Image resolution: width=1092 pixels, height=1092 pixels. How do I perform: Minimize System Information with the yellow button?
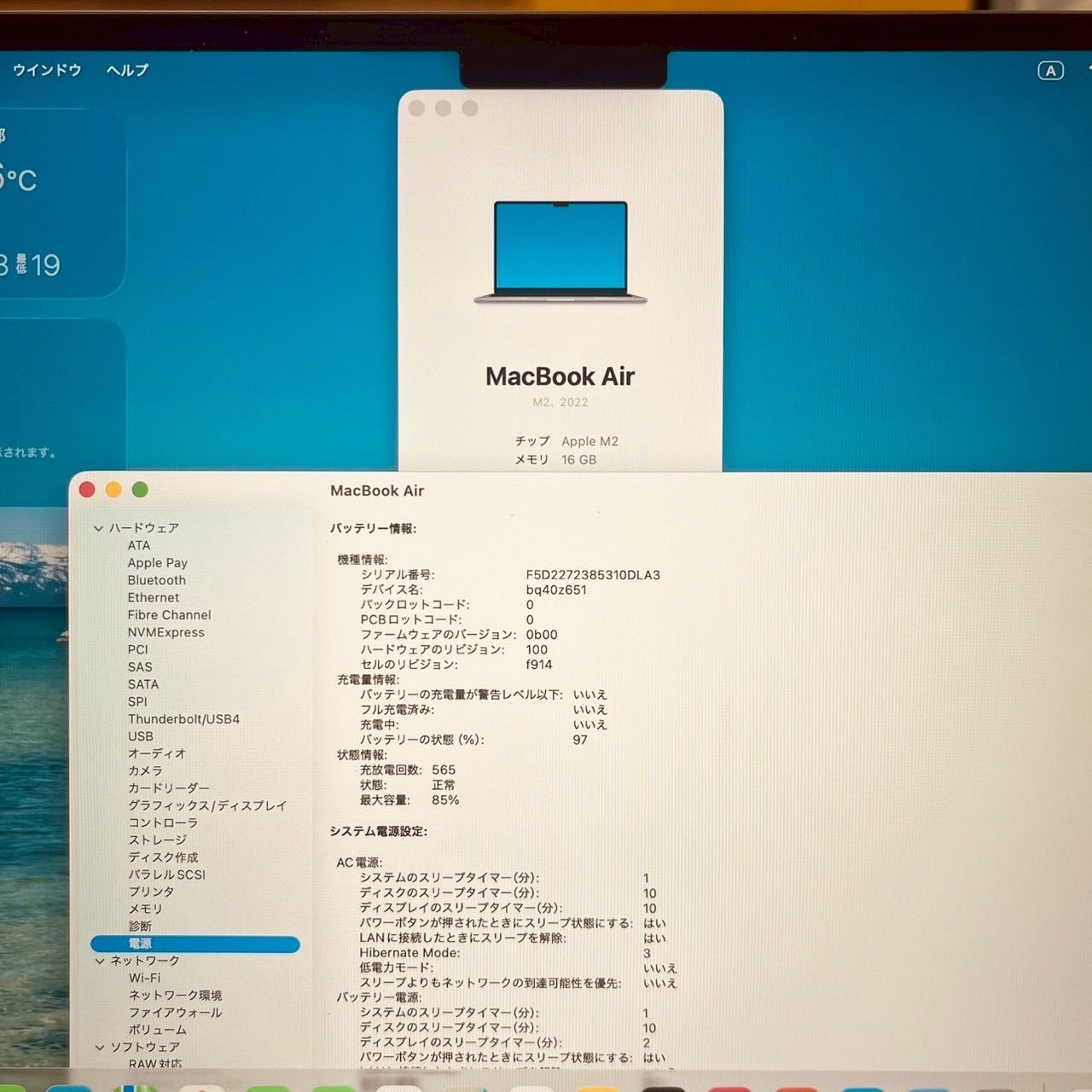pos(113,490)
